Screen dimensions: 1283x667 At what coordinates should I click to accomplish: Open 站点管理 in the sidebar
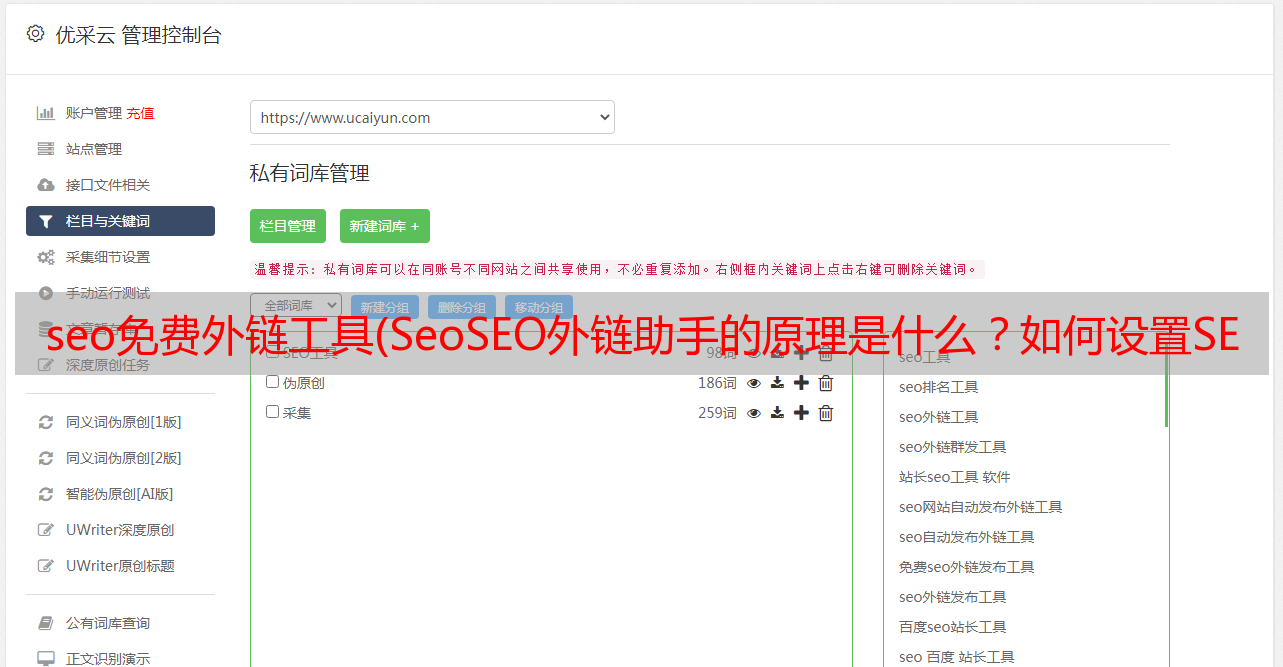94,149
